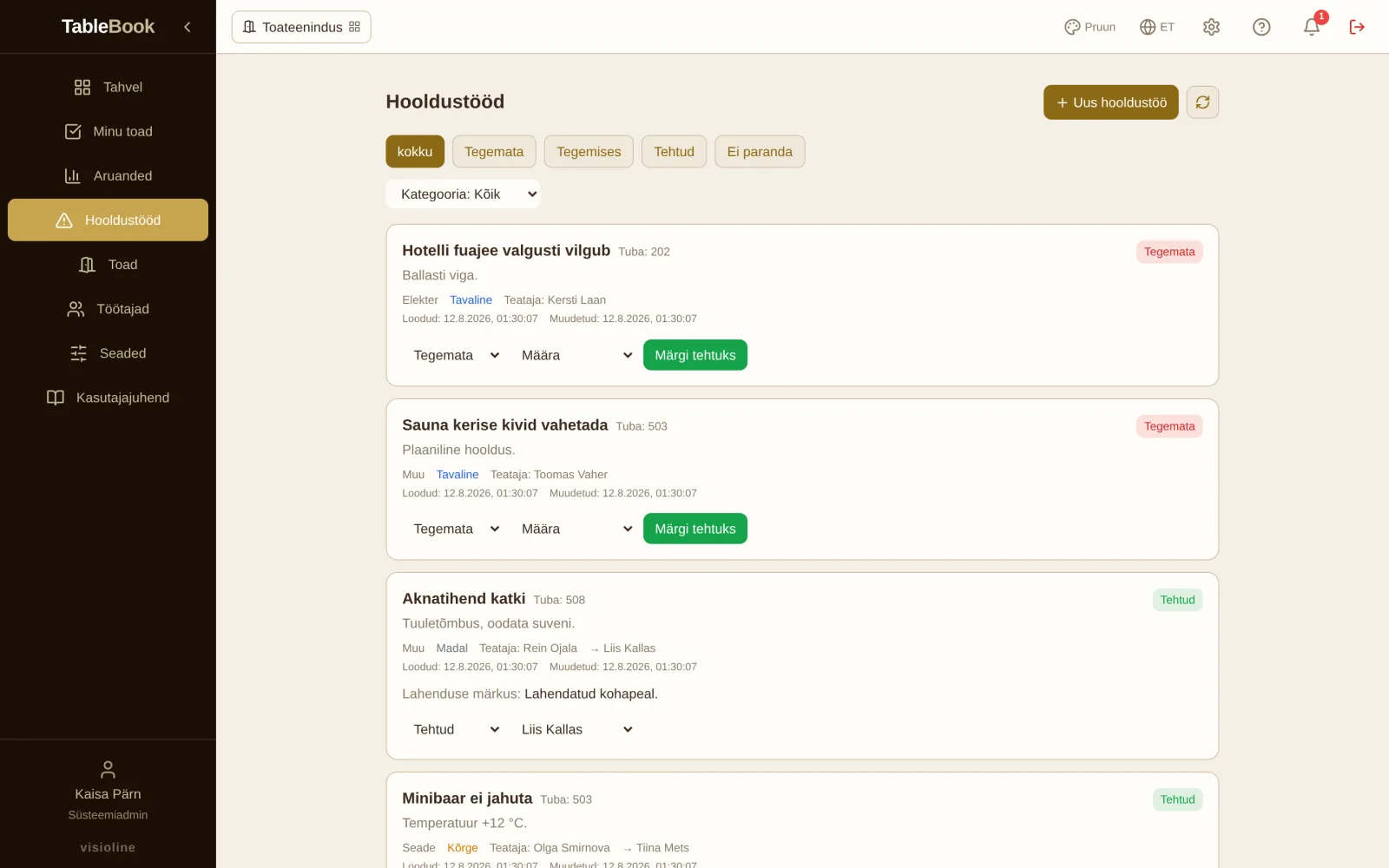
Task: Click the TableBook logo
Action: pyautogui.click(x=108, y=27)
